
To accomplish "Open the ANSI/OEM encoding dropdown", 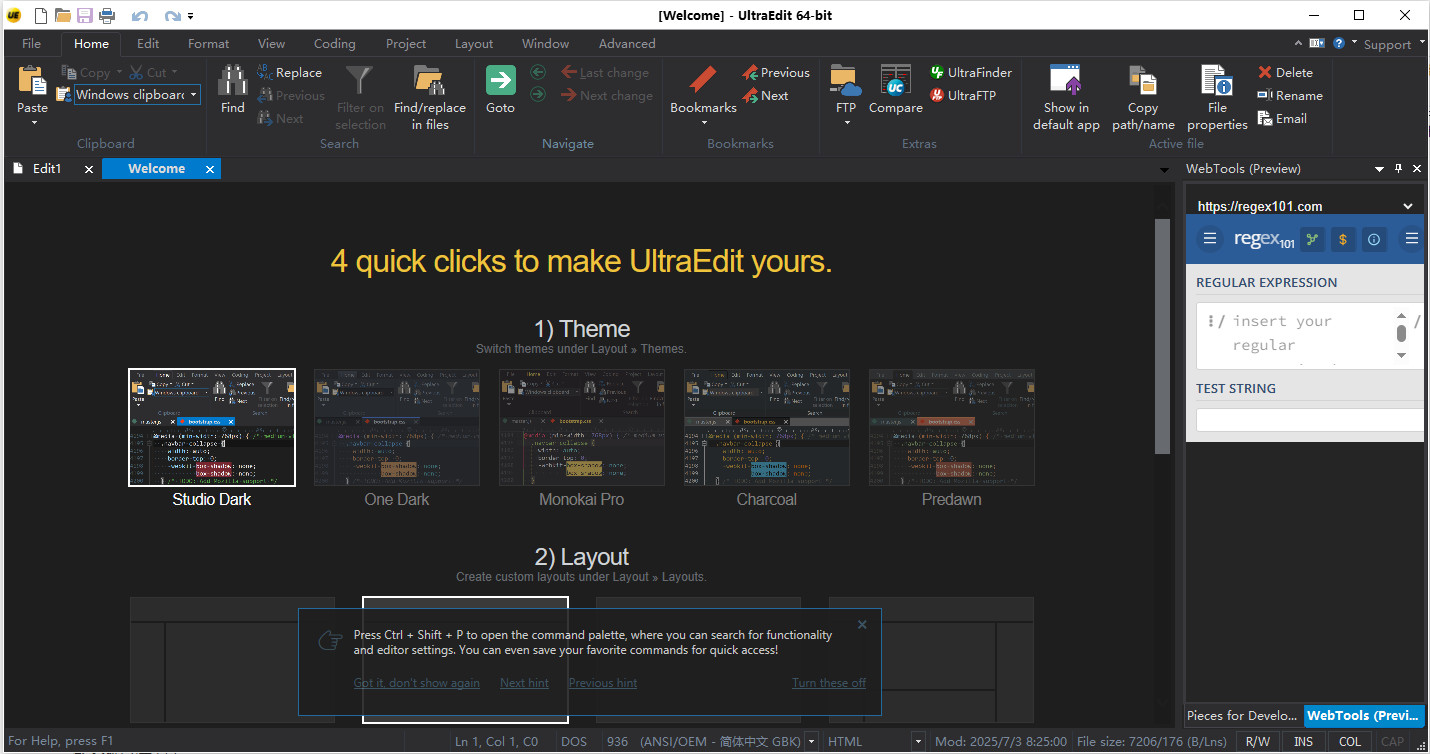I will [x=810, y=740].
